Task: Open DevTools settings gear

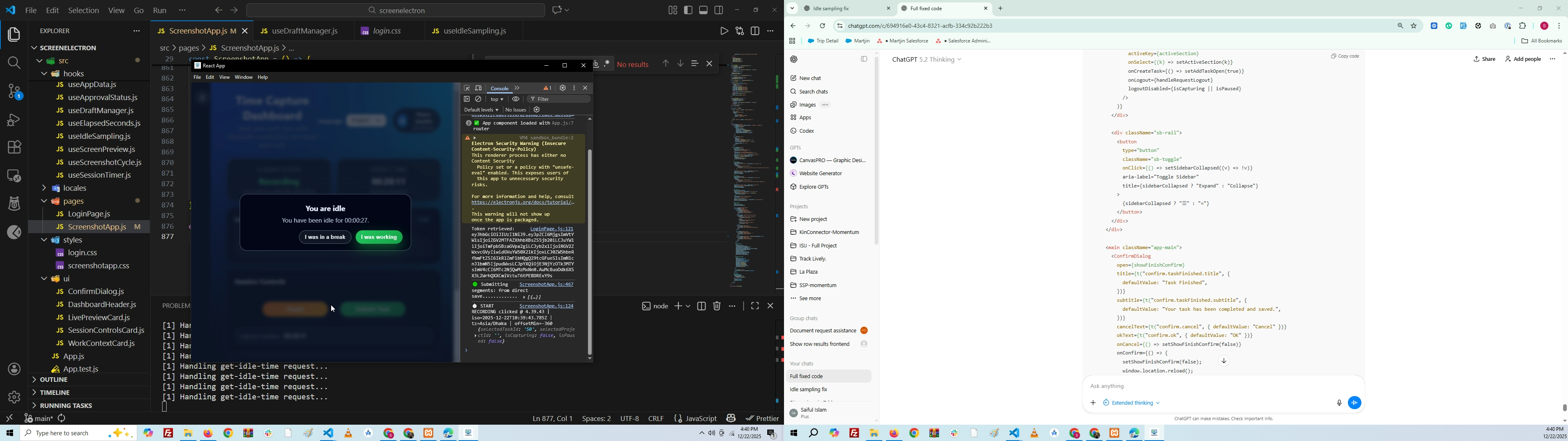Action: [562, 88]
